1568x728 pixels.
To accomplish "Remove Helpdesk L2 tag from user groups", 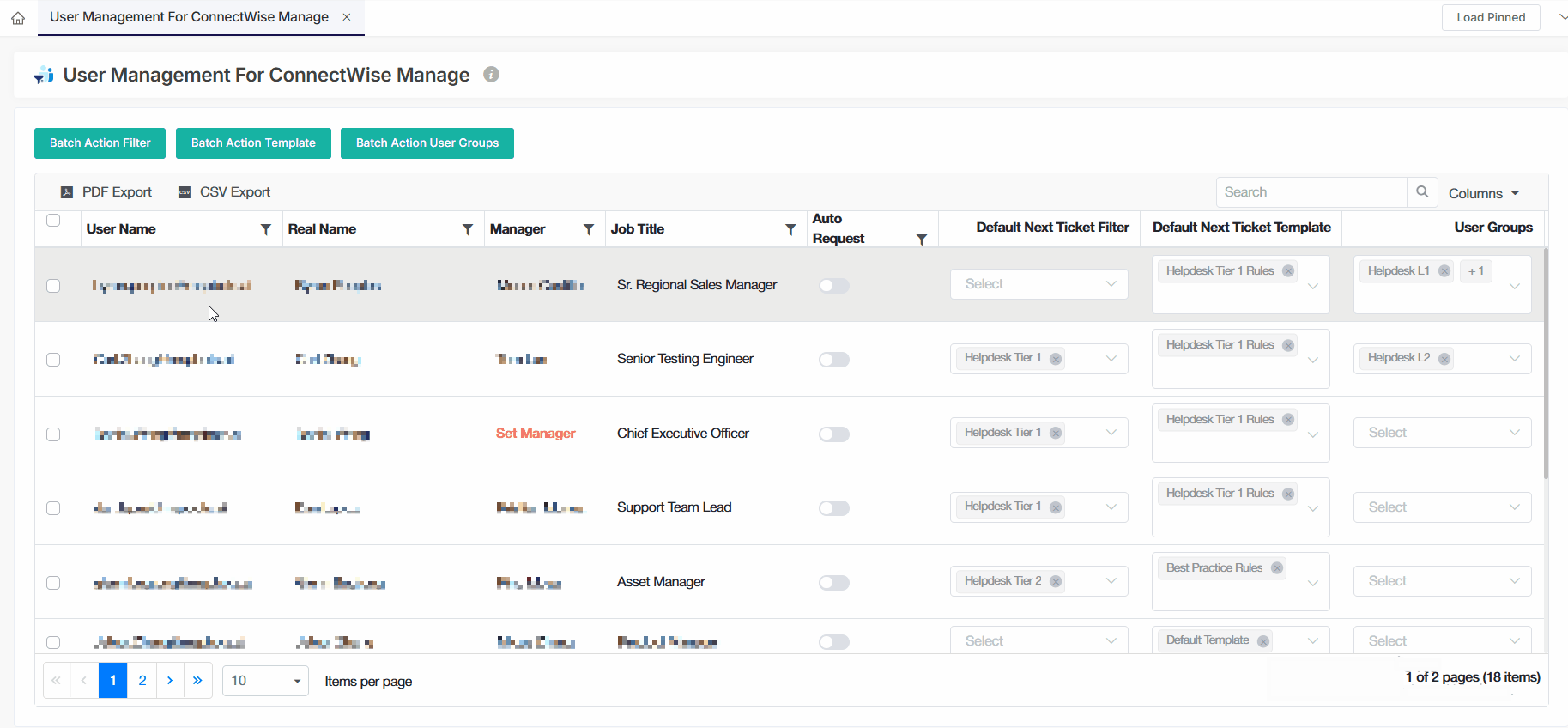I will click(x=1444, y=359).
